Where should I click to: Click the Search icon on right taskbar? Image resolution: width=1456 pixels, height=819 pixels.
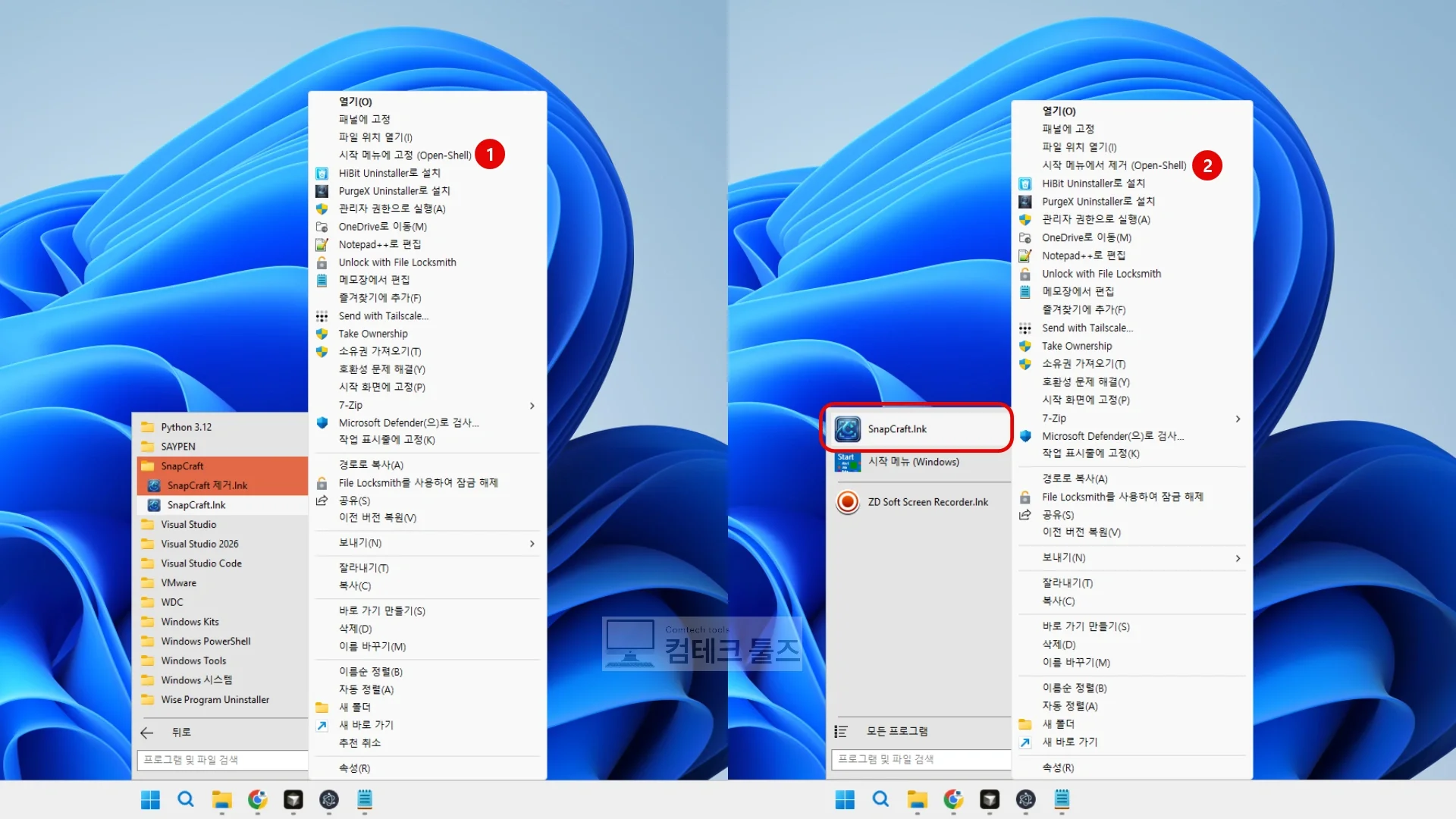click(880, 799)
